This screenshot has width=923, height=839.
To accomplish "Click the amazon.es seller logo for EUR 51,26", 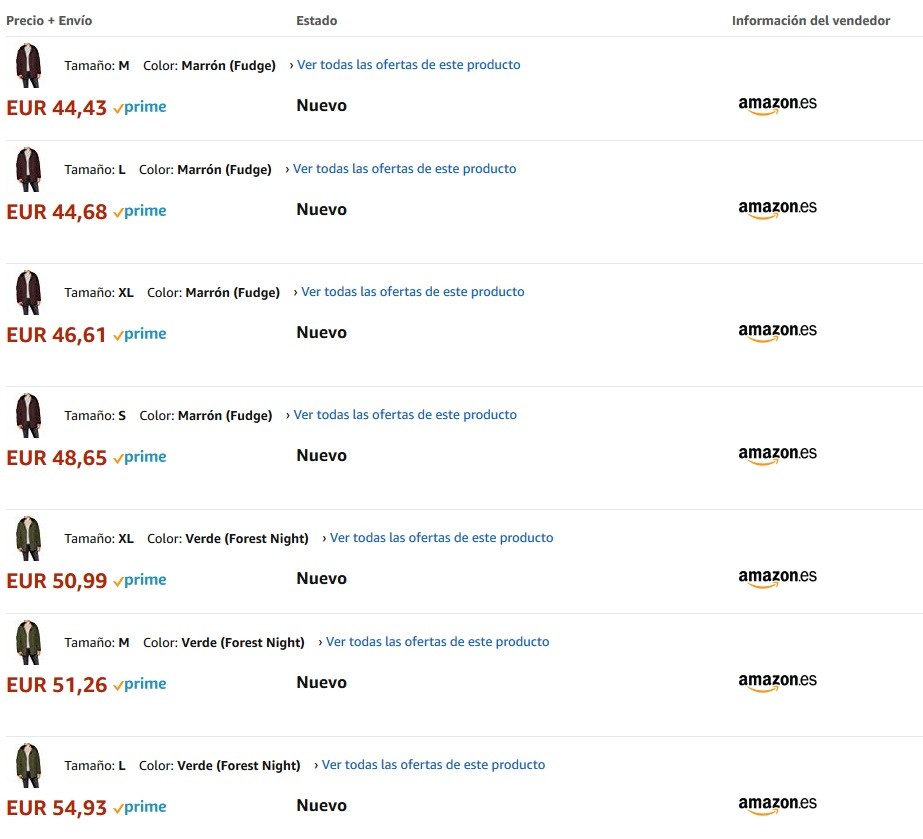I will click(x=777, y=681).
